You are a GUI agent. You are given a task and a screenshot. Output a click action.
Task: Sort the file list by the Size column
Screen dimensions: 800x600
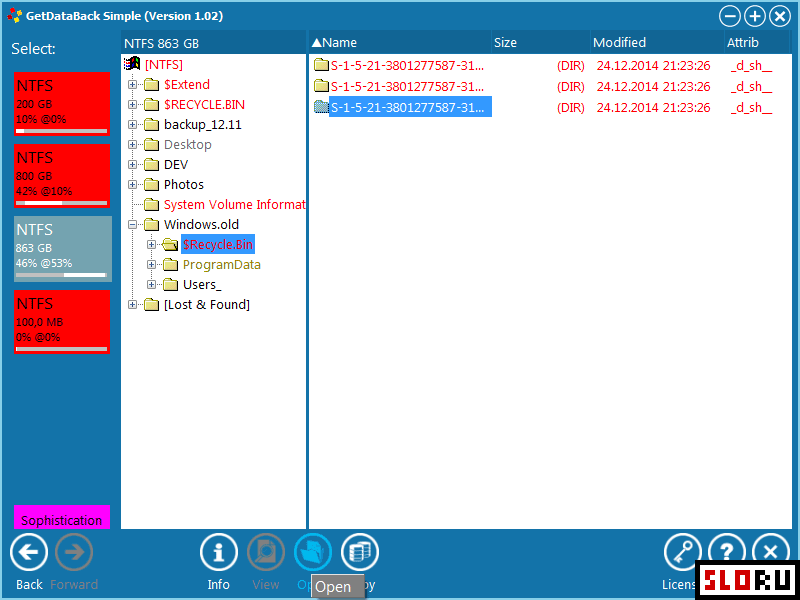[540, 42]
